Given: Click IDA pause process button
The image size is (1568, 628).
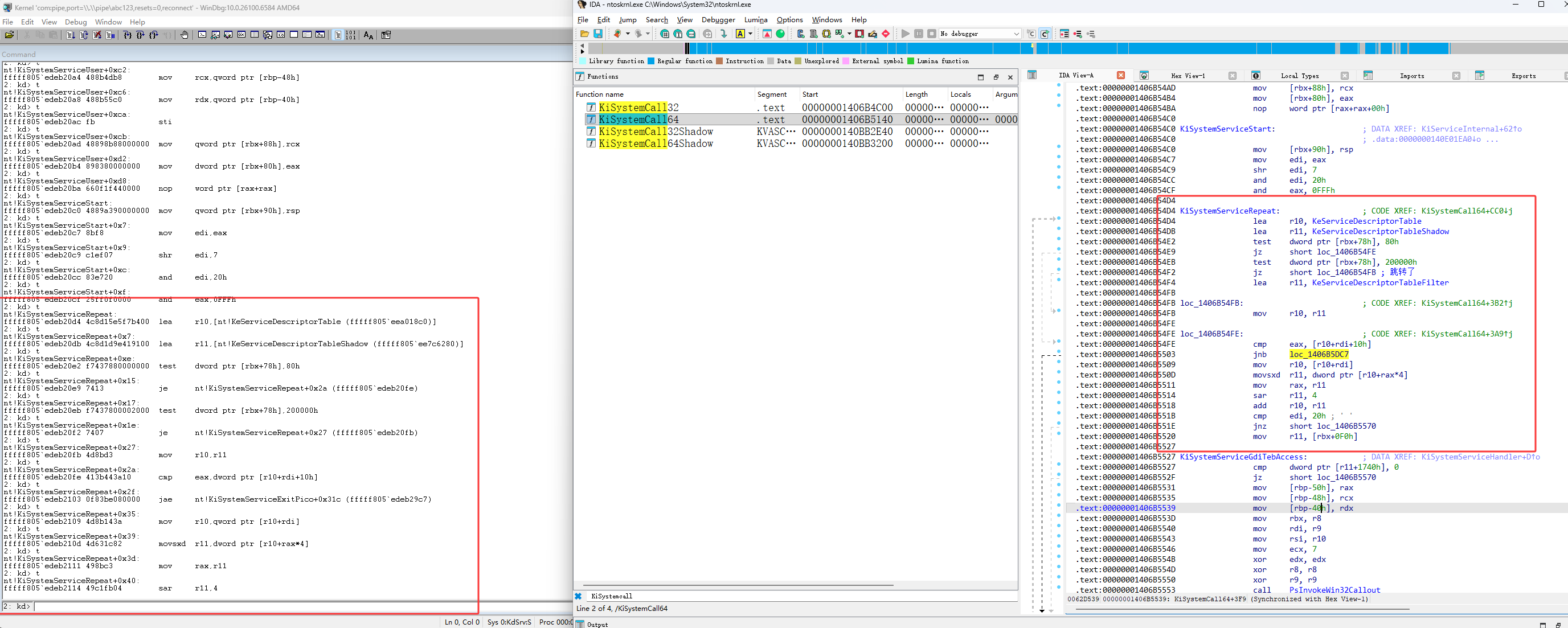Looking at the screenshot, I should [x=919, y=34].
